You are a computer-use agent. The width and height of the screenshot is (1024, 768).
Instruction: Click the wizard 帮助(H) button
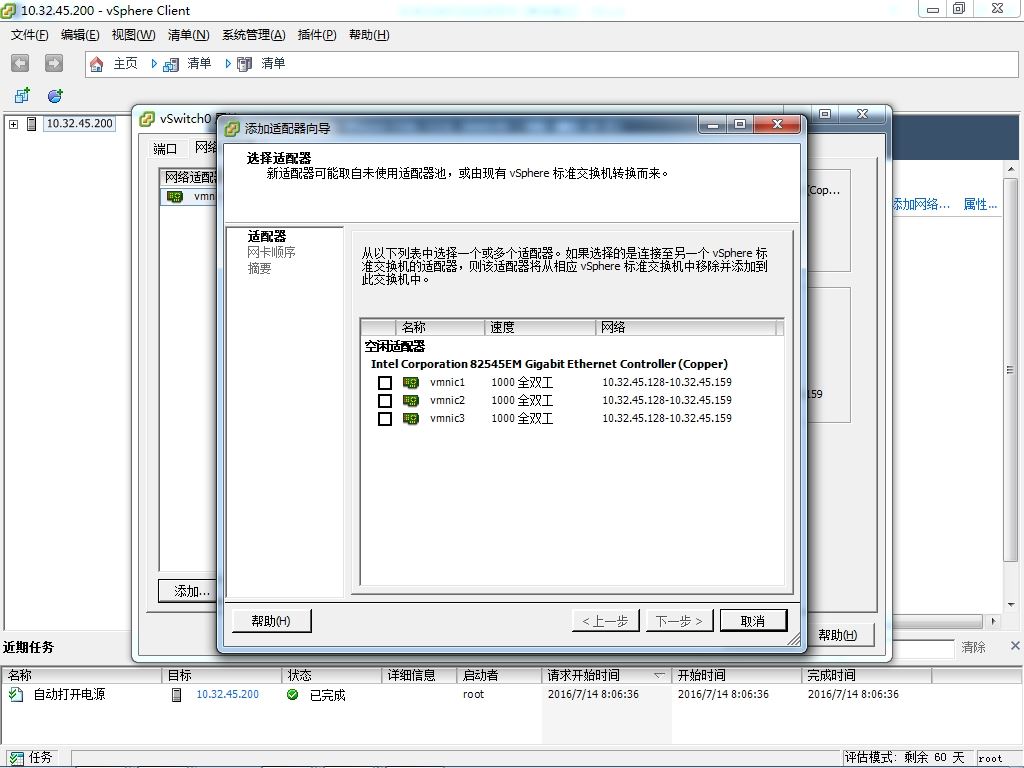(x=272, y=621)
